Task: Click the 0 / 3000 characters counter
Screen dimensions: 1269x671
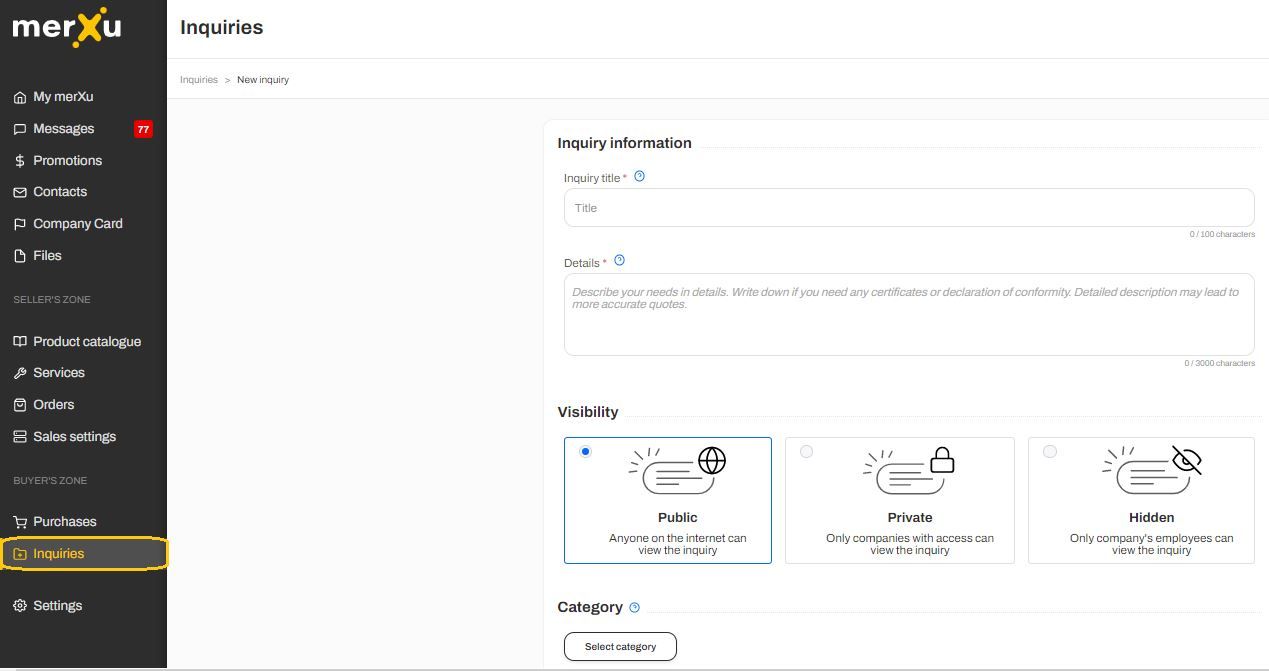Action: [1220, 363]
